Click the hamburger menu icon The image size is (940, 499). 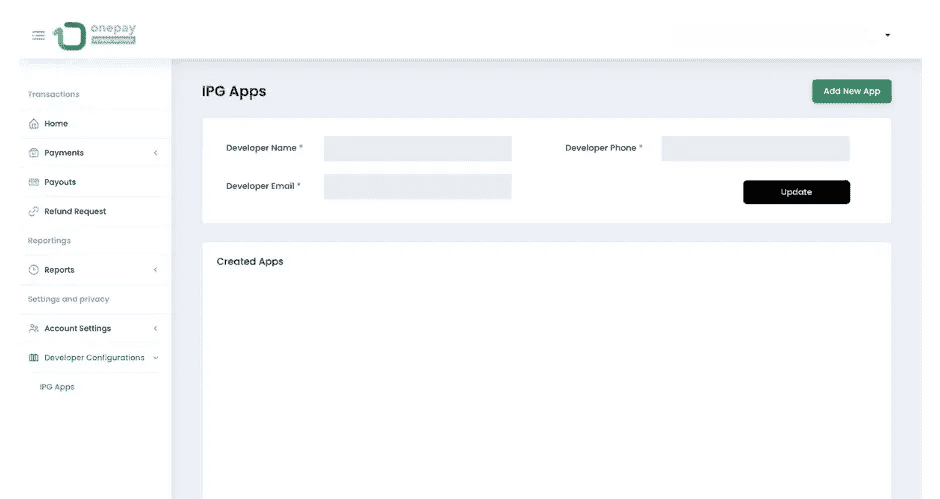coord(38,35)
